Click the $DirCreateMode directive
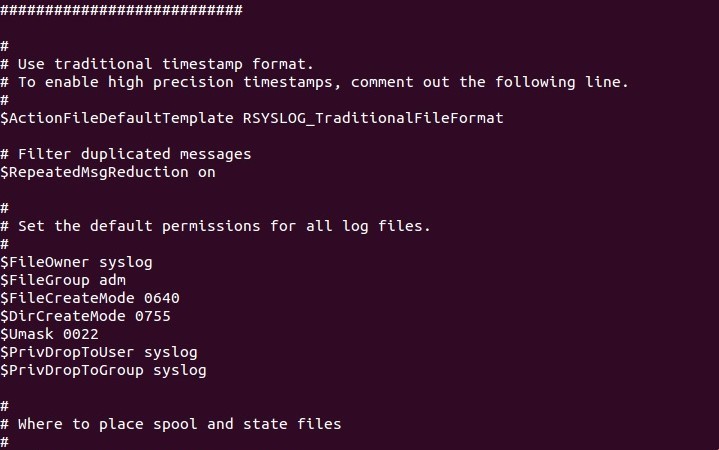The height and width of the screenshot is (450, 719). (x=63, y=316)
